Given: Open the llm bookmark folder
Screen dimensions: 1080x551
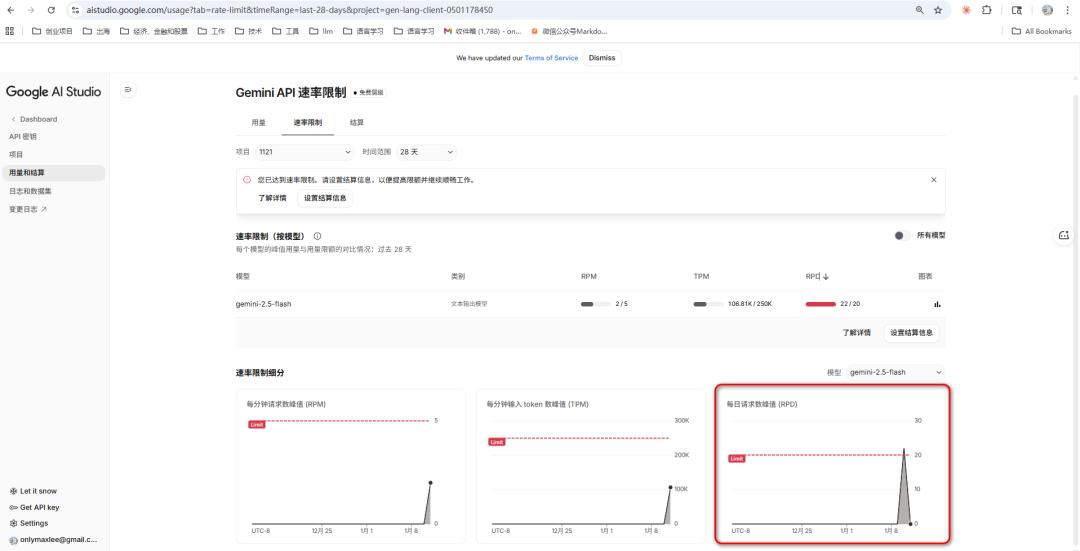Looking at the screenshot, I should click(x=320, y=31).
